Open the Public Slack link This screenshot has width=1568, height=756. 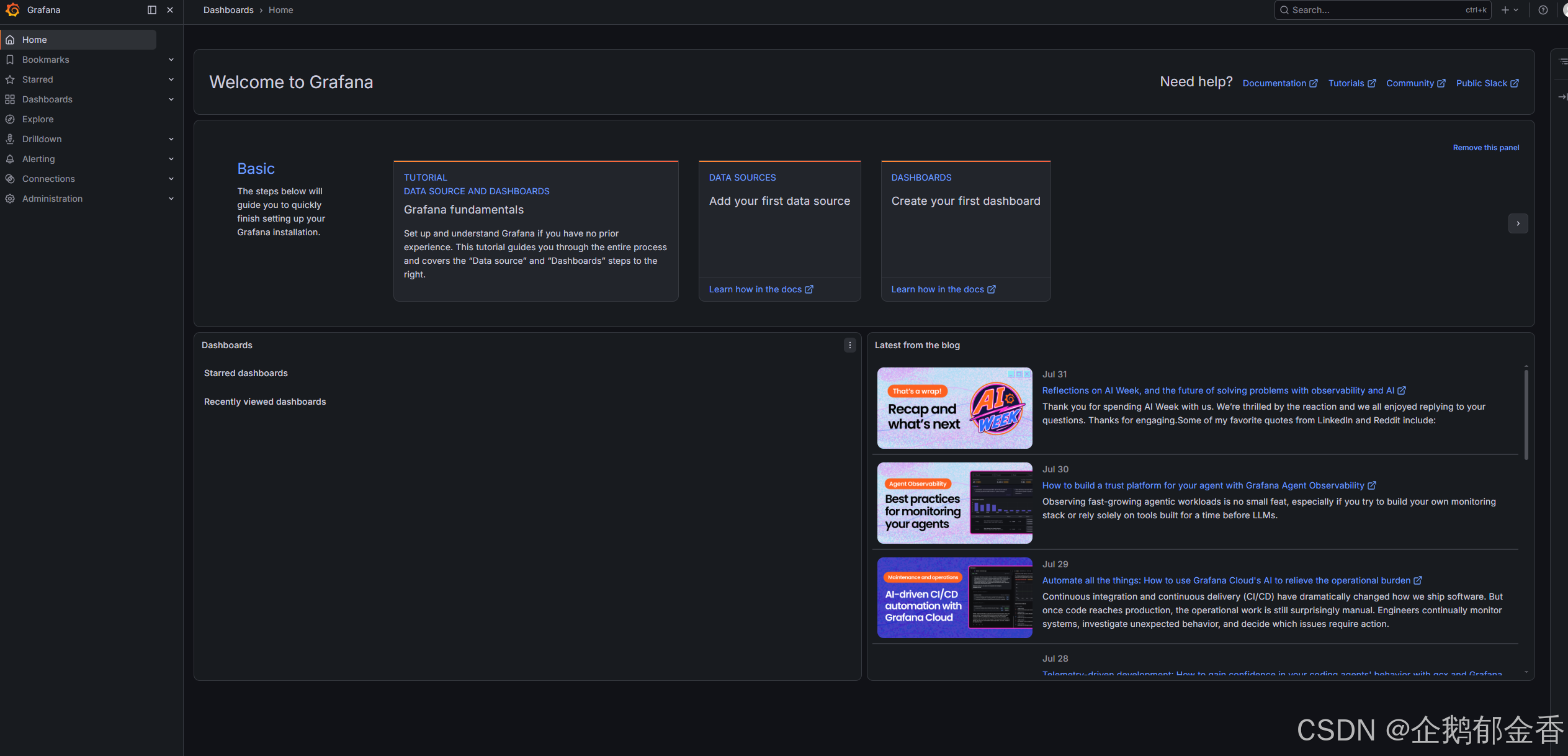[1487, 83]
